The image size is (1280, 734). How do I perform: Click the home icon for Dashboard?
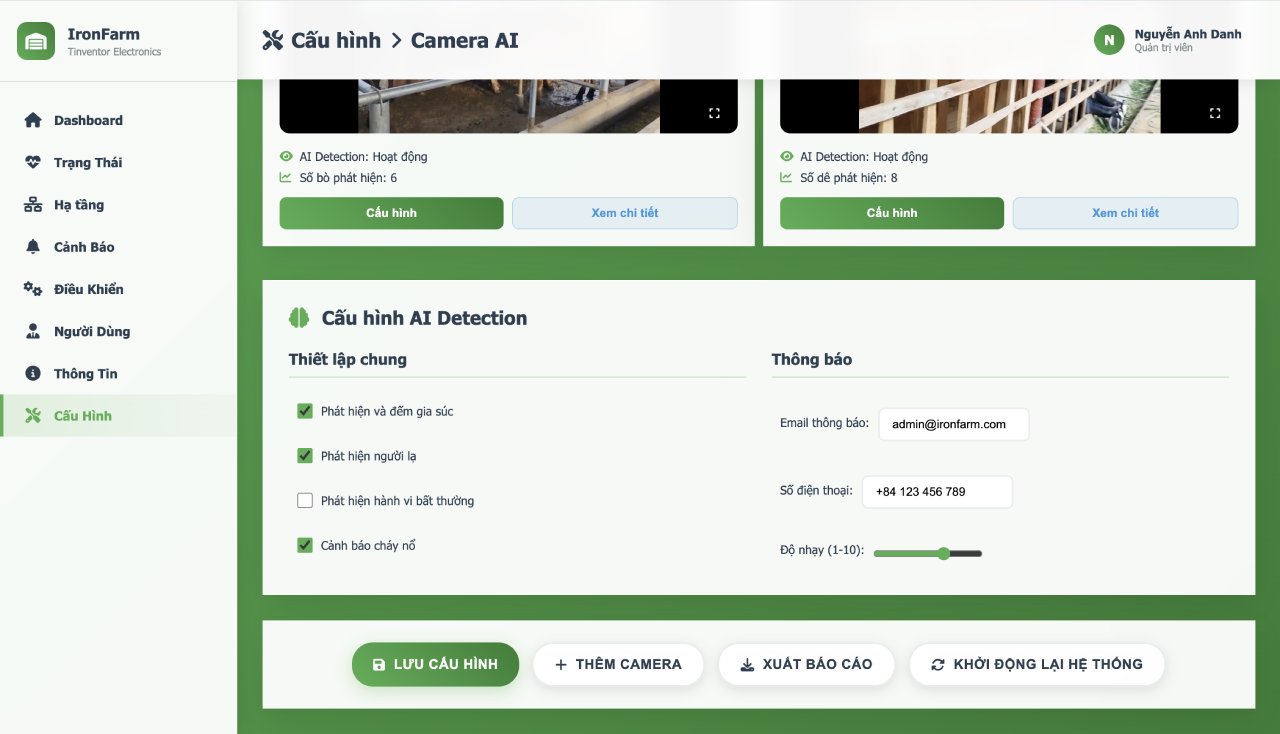33,121
